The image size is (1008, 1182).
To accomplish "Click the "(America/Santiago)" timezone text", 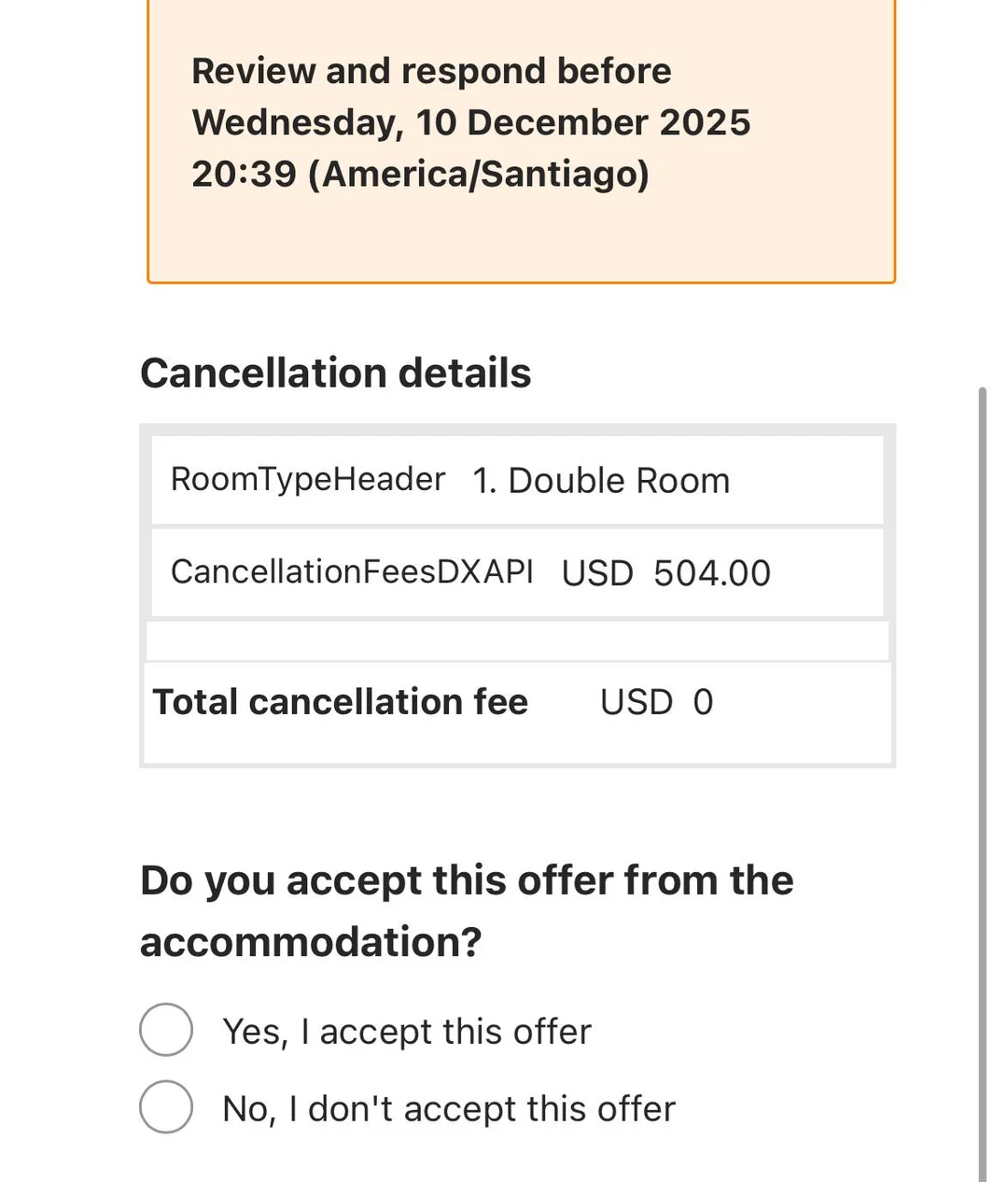I will 479,174.
